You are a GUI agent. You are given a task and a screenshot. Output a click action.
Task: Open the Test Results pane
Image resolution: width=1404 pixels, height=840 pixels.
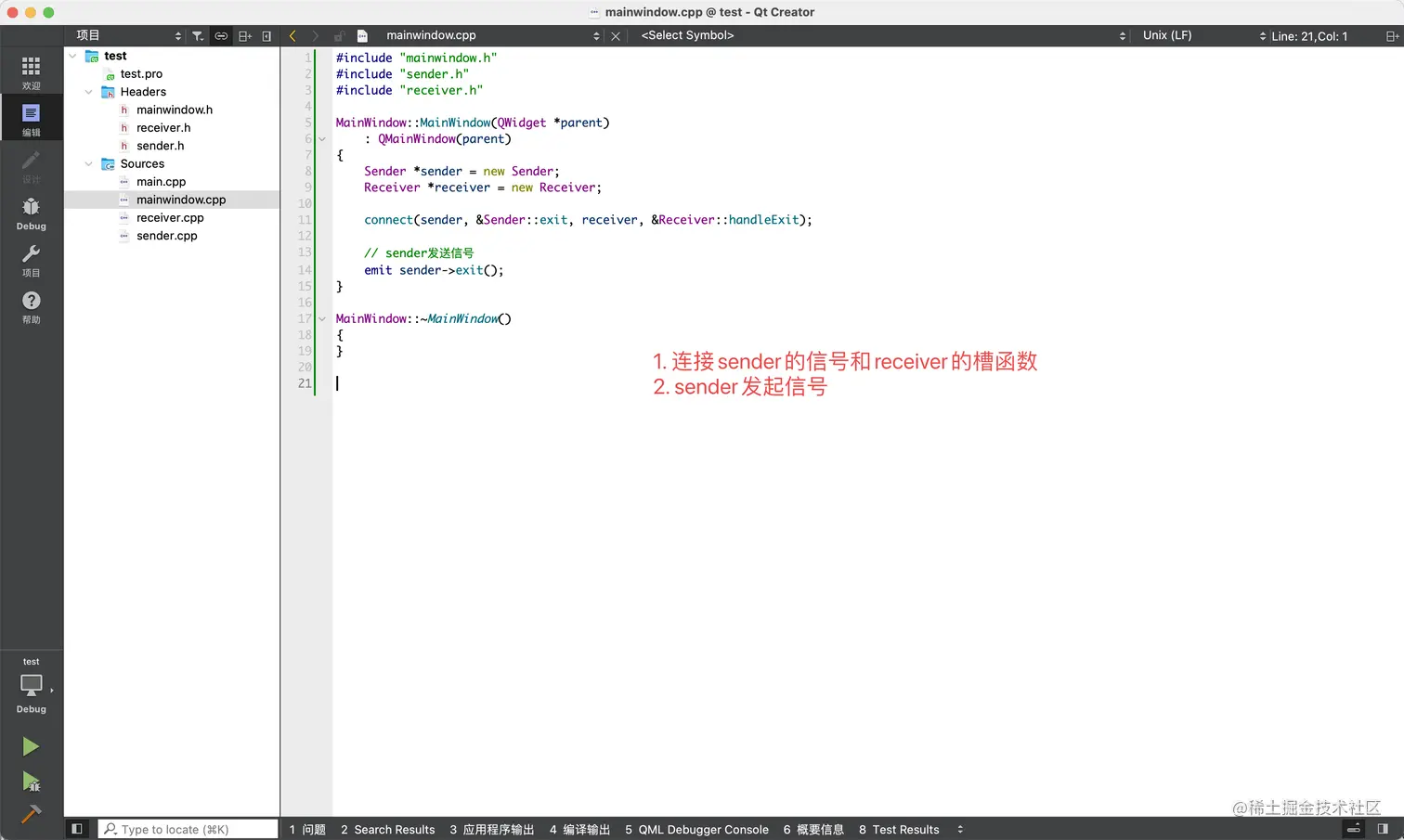[x=899, y=830]
